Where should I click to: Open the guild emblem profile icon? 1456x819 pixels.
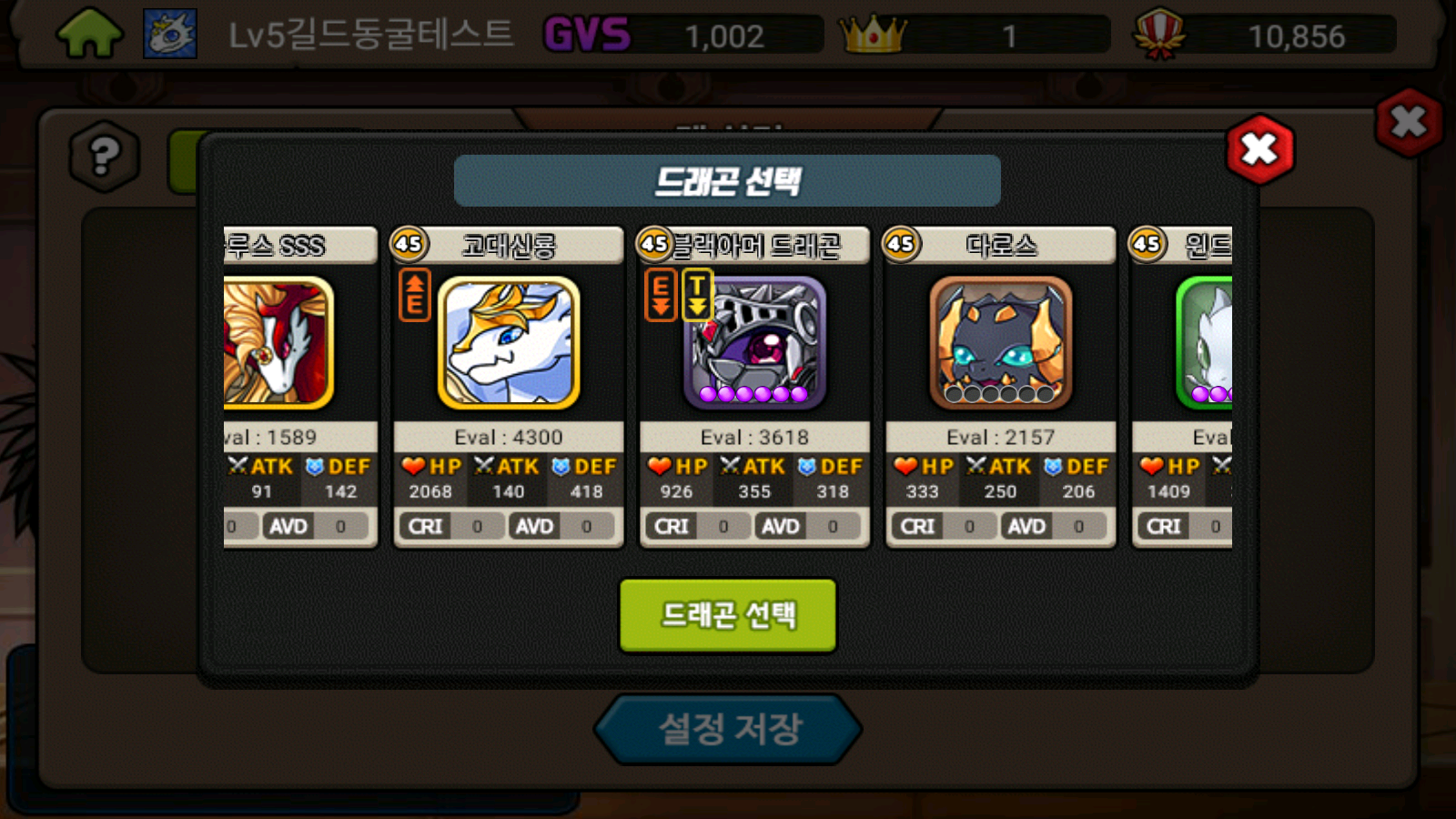[x=170, y=35]
